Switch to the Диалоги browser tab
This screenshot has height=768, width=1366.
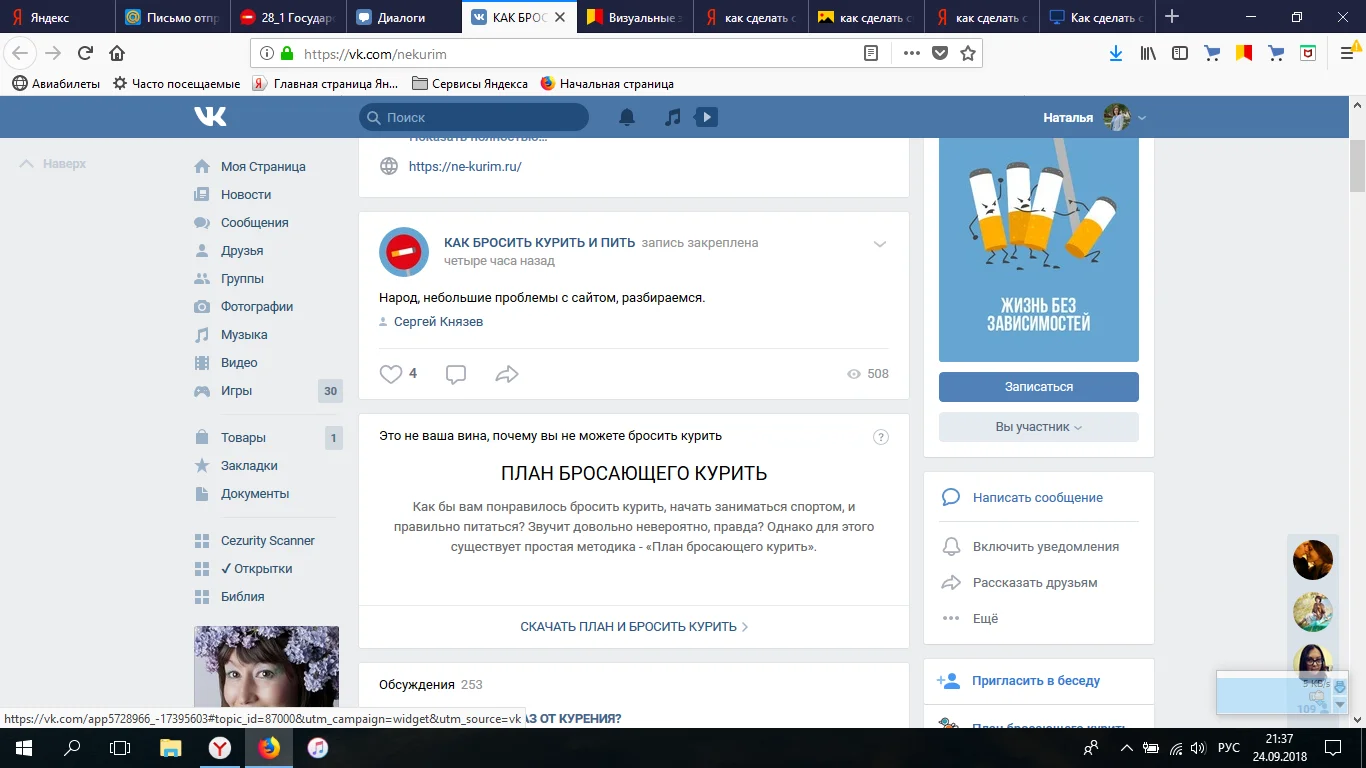403,17
